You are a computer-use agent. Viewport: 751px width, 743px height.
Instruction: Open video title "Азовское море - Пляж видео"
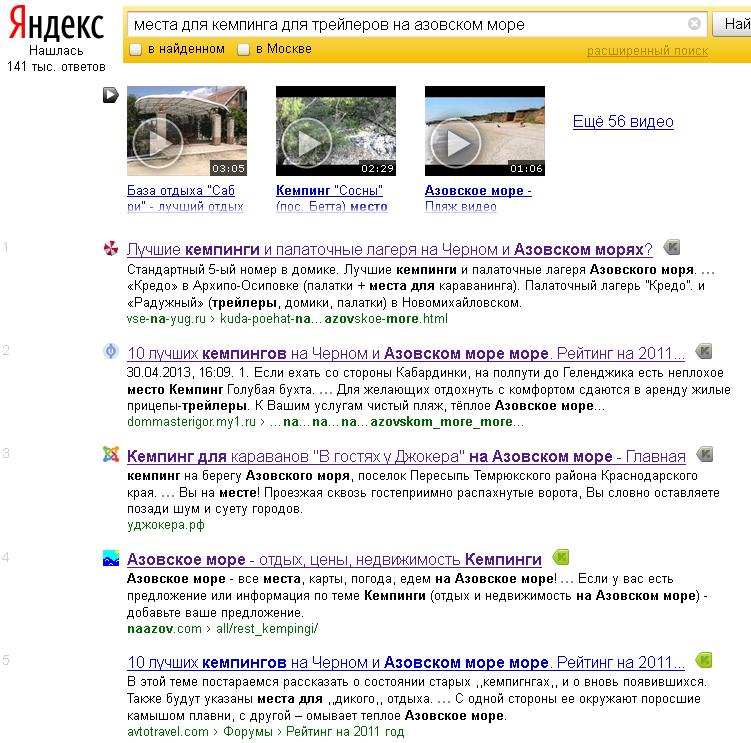coord(478,198)
